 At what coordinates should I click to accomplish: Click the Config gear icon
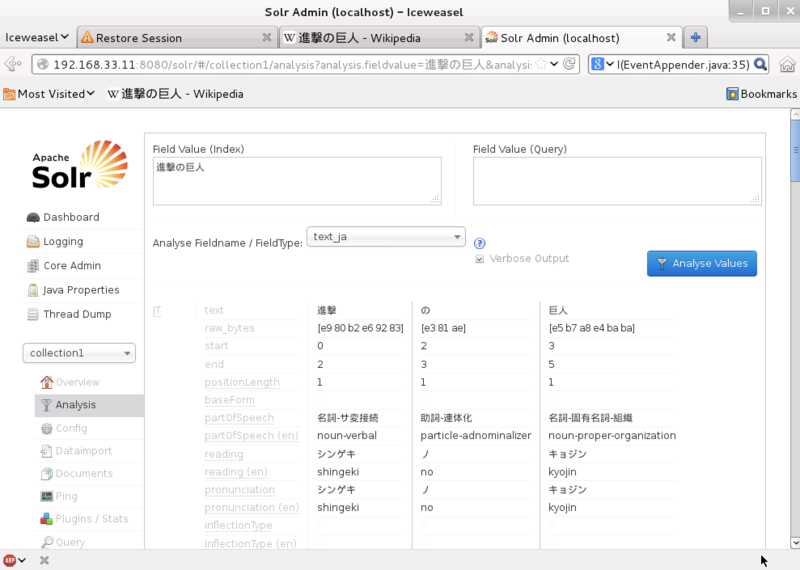point(46,429)
